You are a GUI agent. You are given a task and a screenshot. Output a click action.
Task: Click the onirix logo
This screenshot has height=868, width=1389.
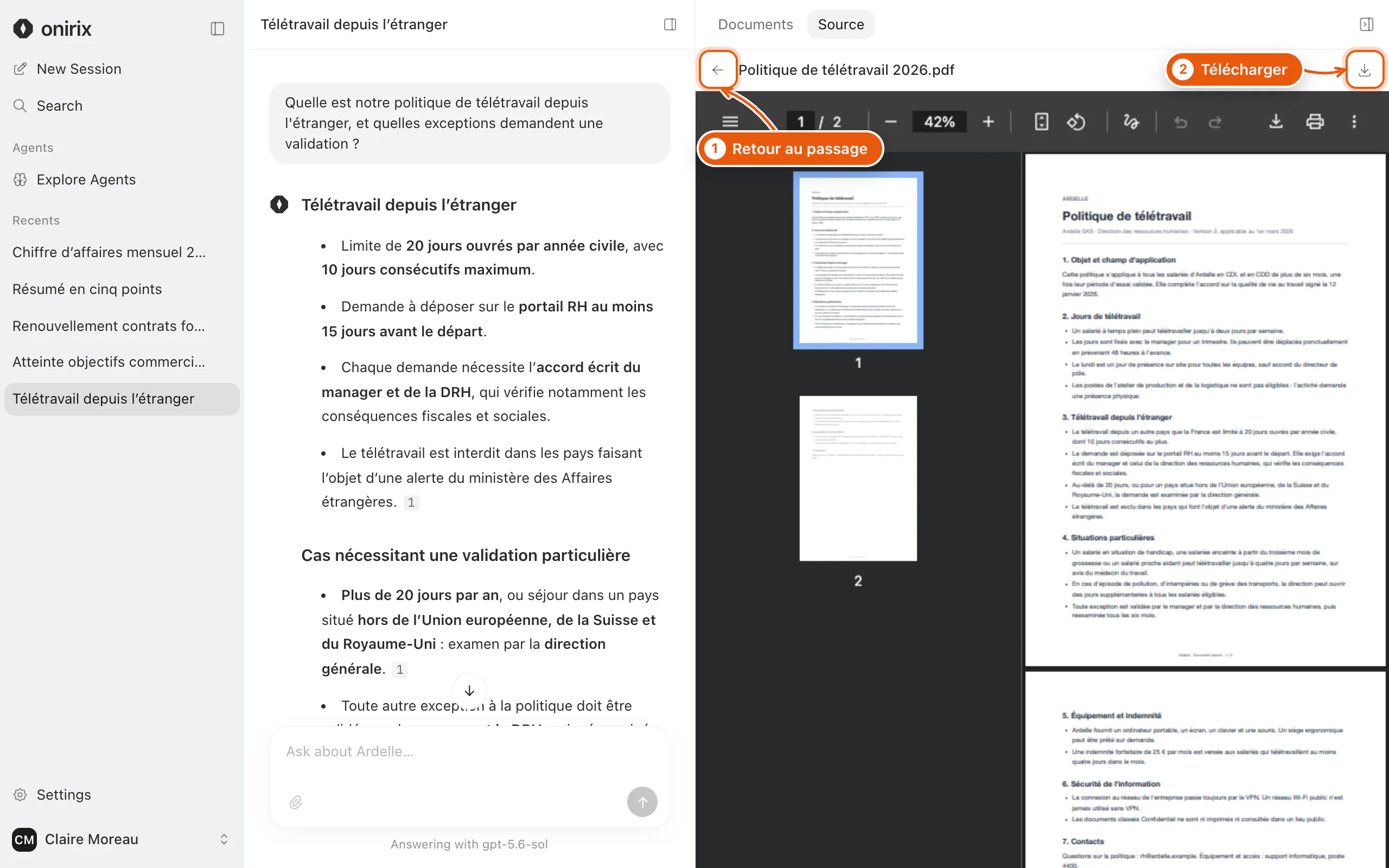pyautogui.click(x=52, y=29)
